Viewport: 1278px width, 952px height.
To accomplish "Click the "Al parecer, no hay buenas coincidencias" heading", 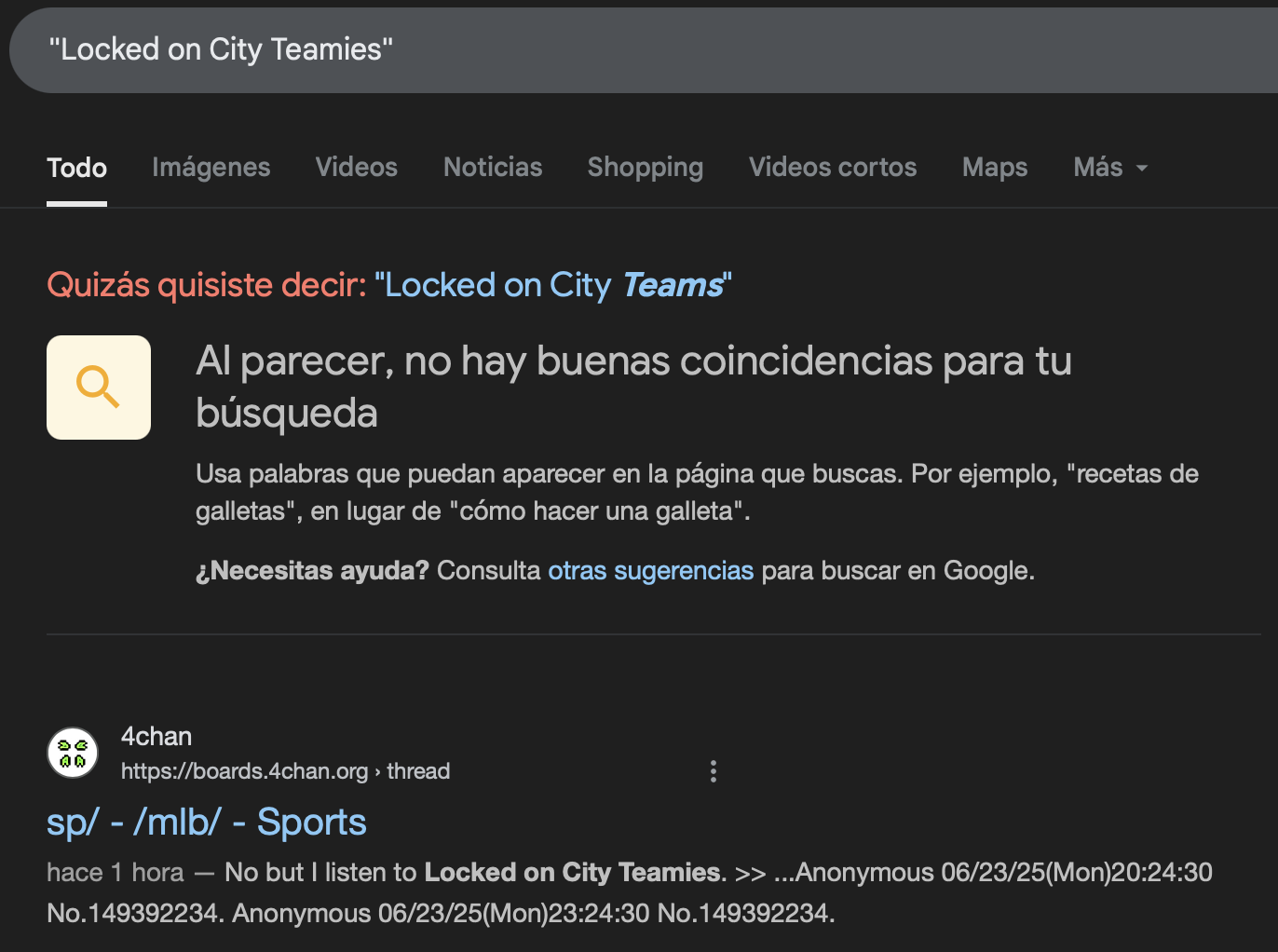I will pos(633,387).
